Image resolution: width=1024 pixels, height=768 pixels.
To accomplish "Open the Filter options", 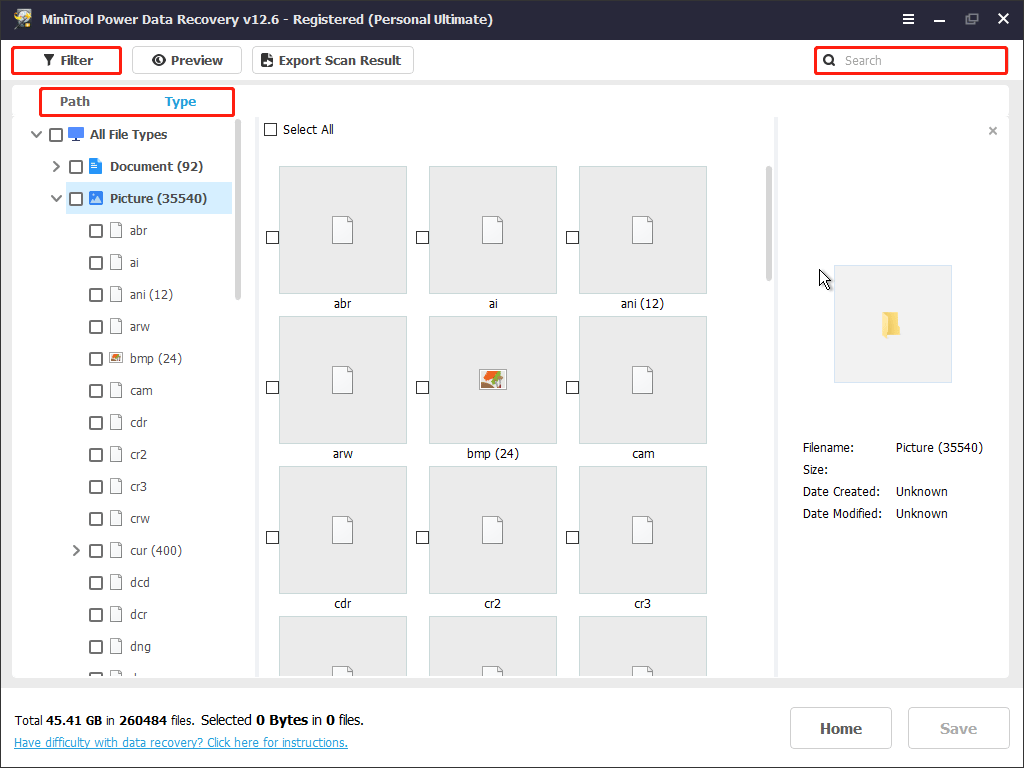I will [66, 60].
